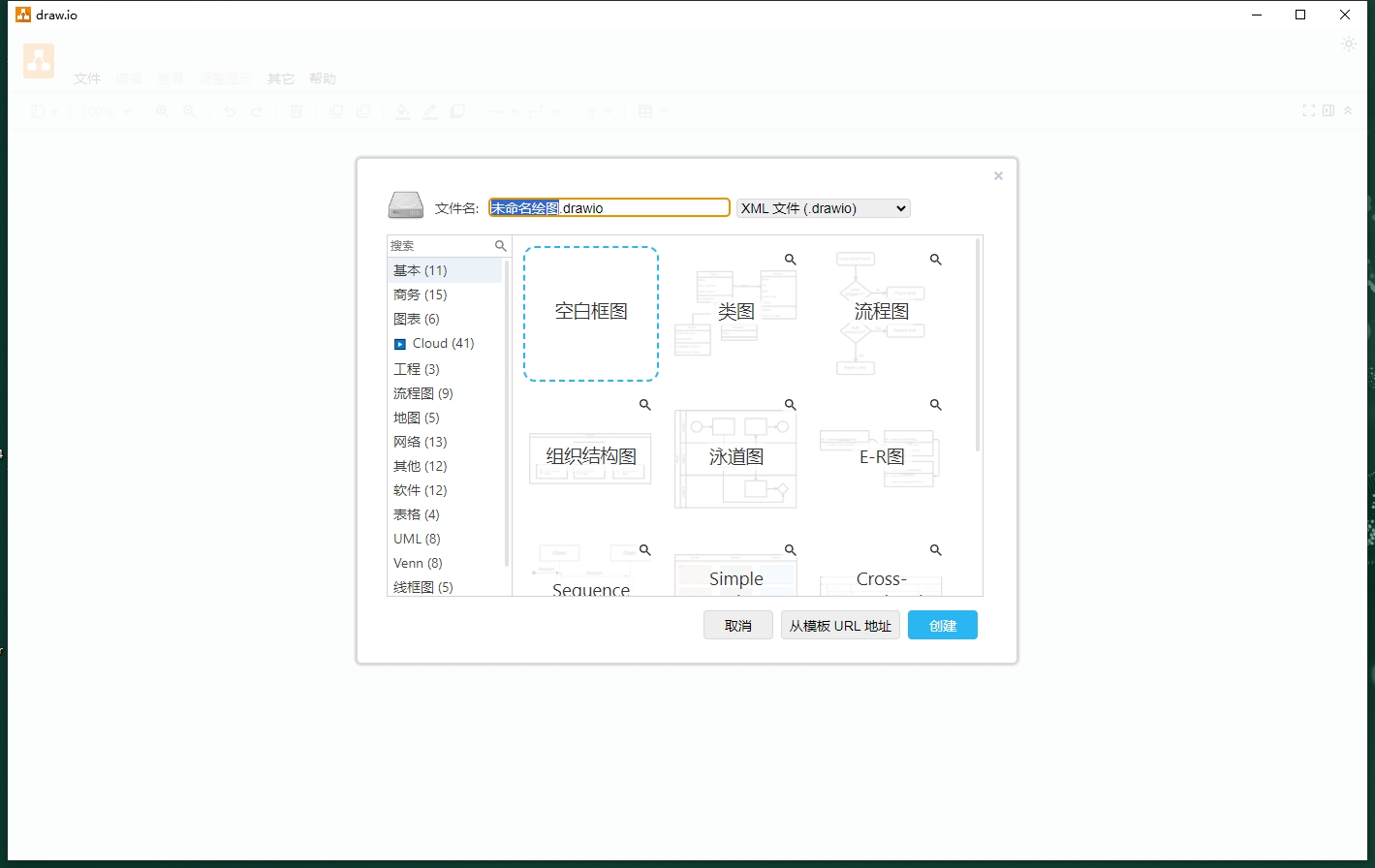Click the 创建 button

point(942,626)
